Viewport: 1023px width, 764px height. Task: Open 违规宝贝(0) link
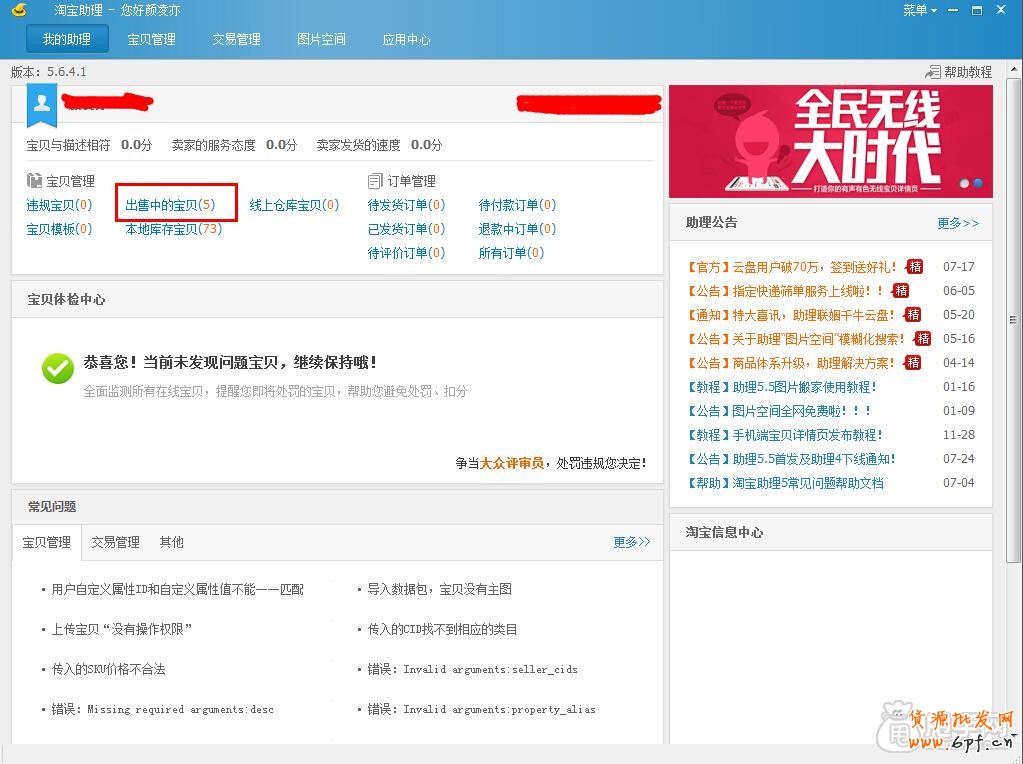coord(59,206)
